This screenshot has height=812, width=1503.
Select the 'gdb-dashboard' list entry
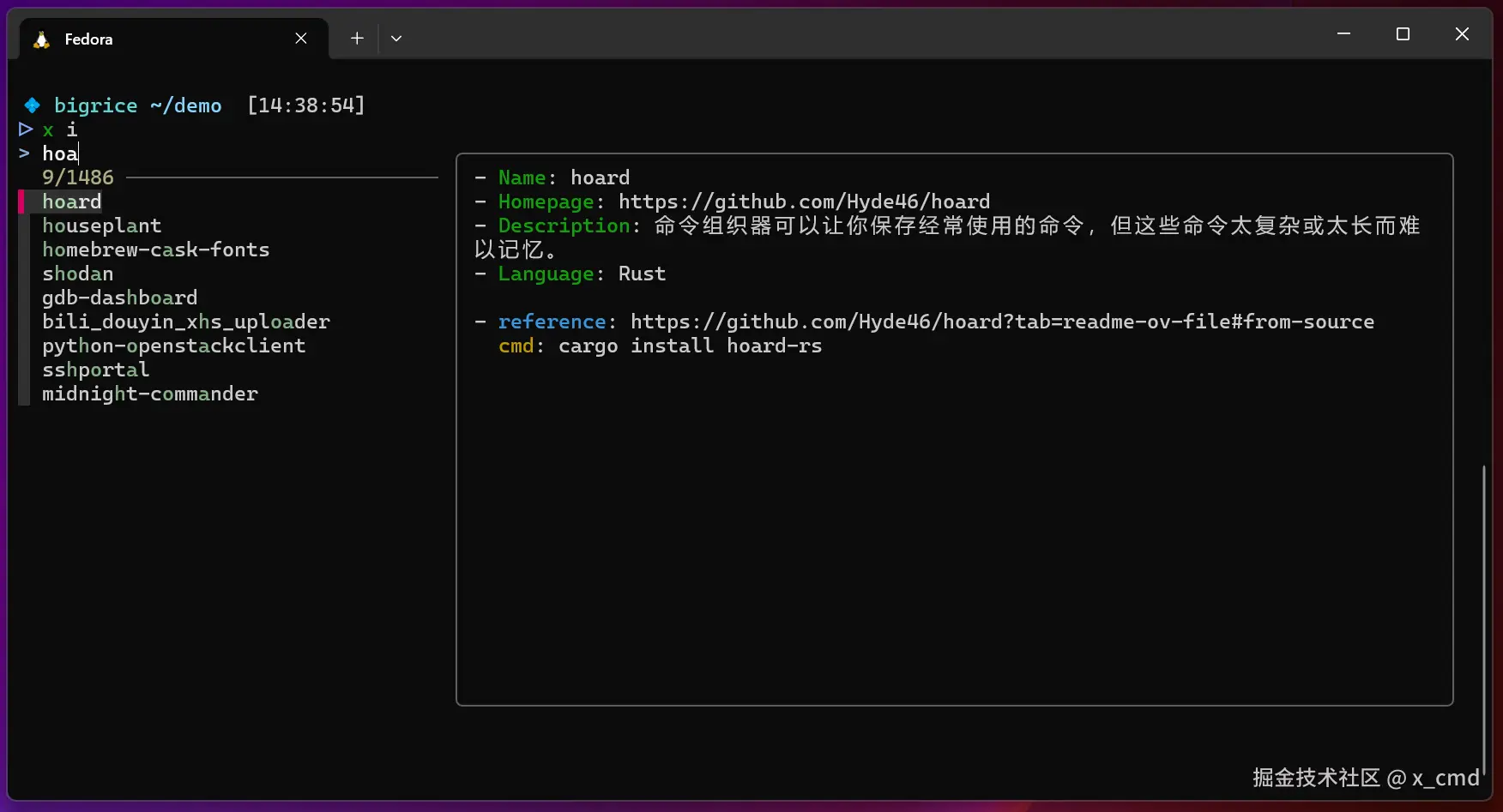(x=120, y=298)
